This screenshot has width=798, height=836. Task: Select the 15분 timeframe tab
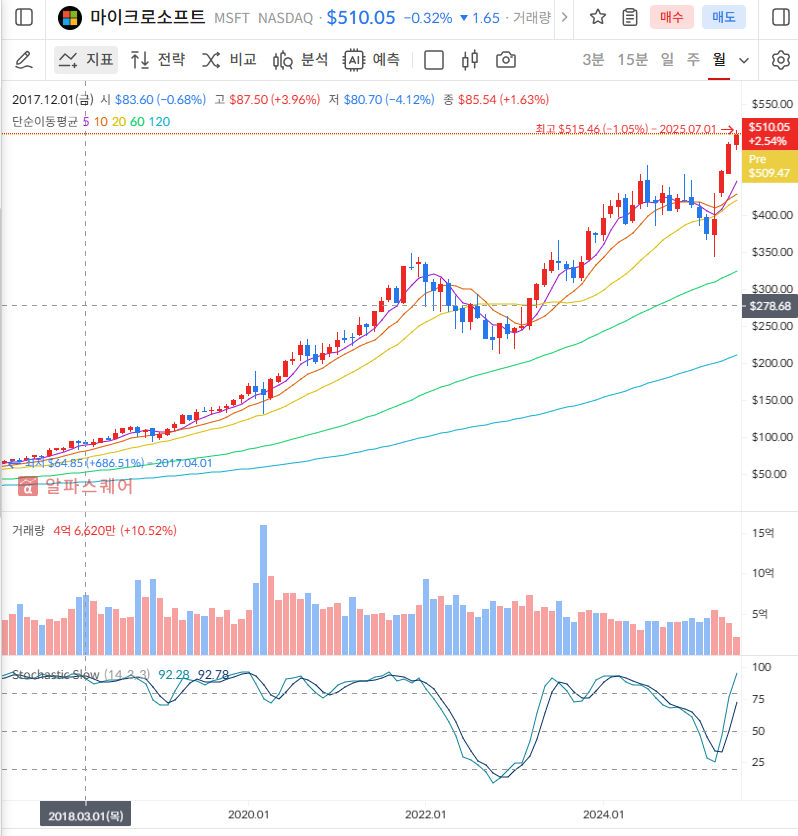point(632,60)
